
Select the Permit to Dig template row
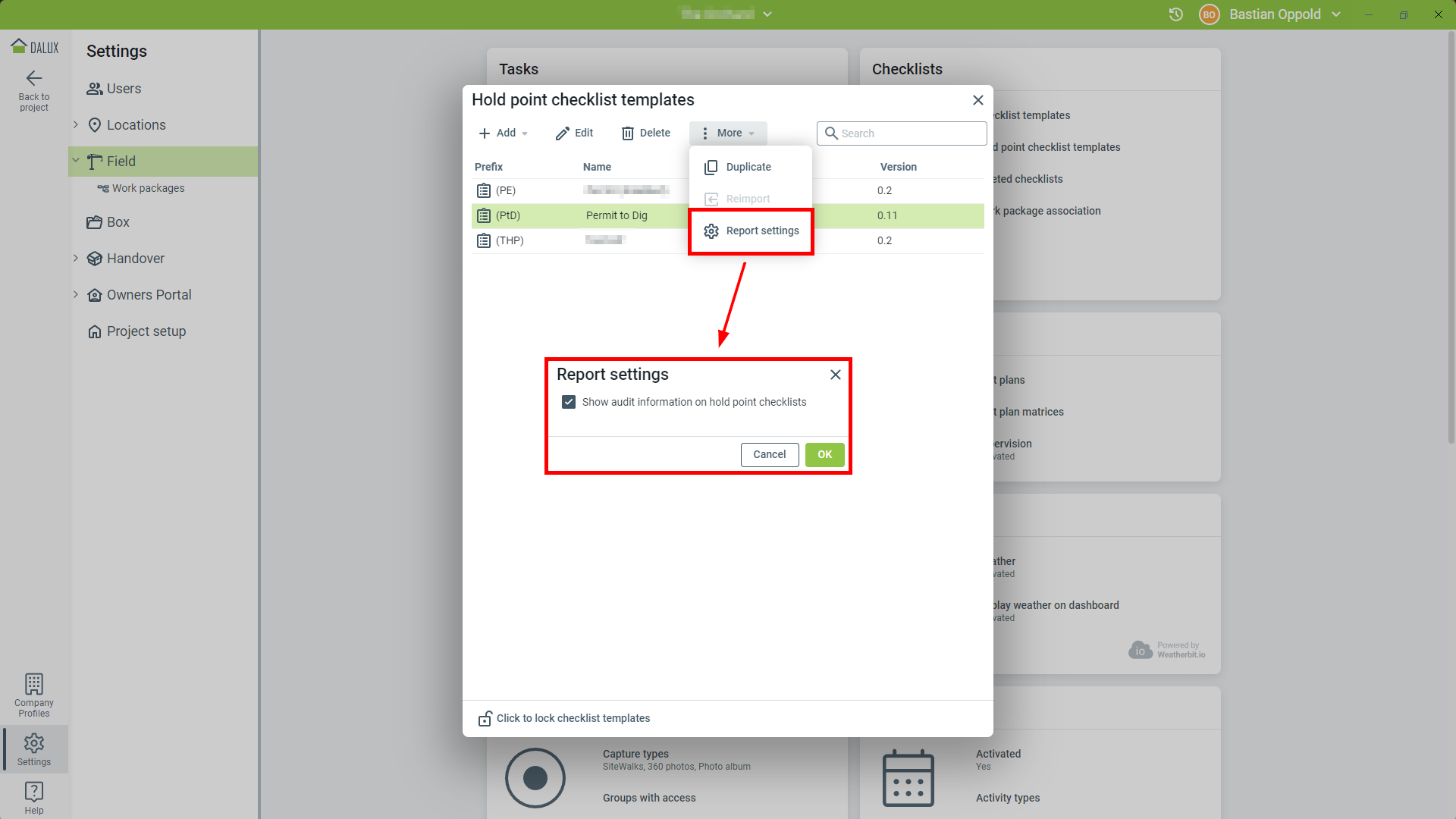click(617, 216)
